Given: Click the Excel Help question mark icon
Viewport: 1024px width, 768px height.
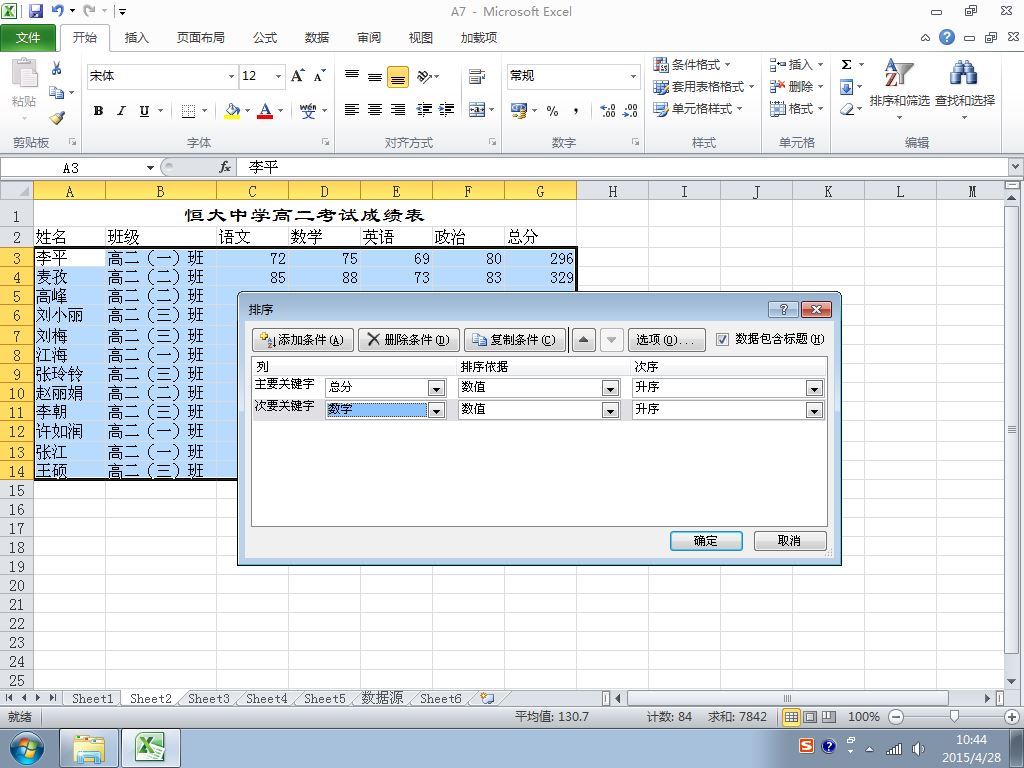Looking at the screenshot, I should (947, 37).
